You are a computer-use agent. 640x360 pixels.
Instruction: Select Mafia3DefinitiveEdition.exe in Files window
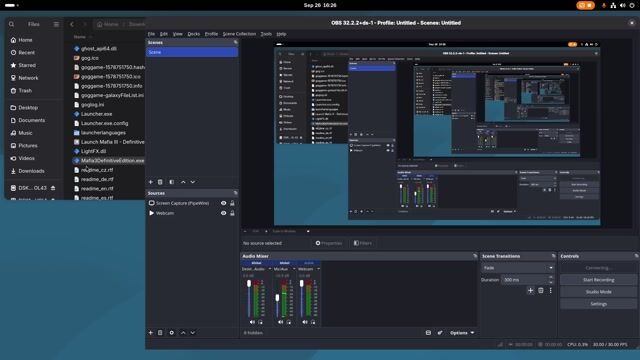109,160
